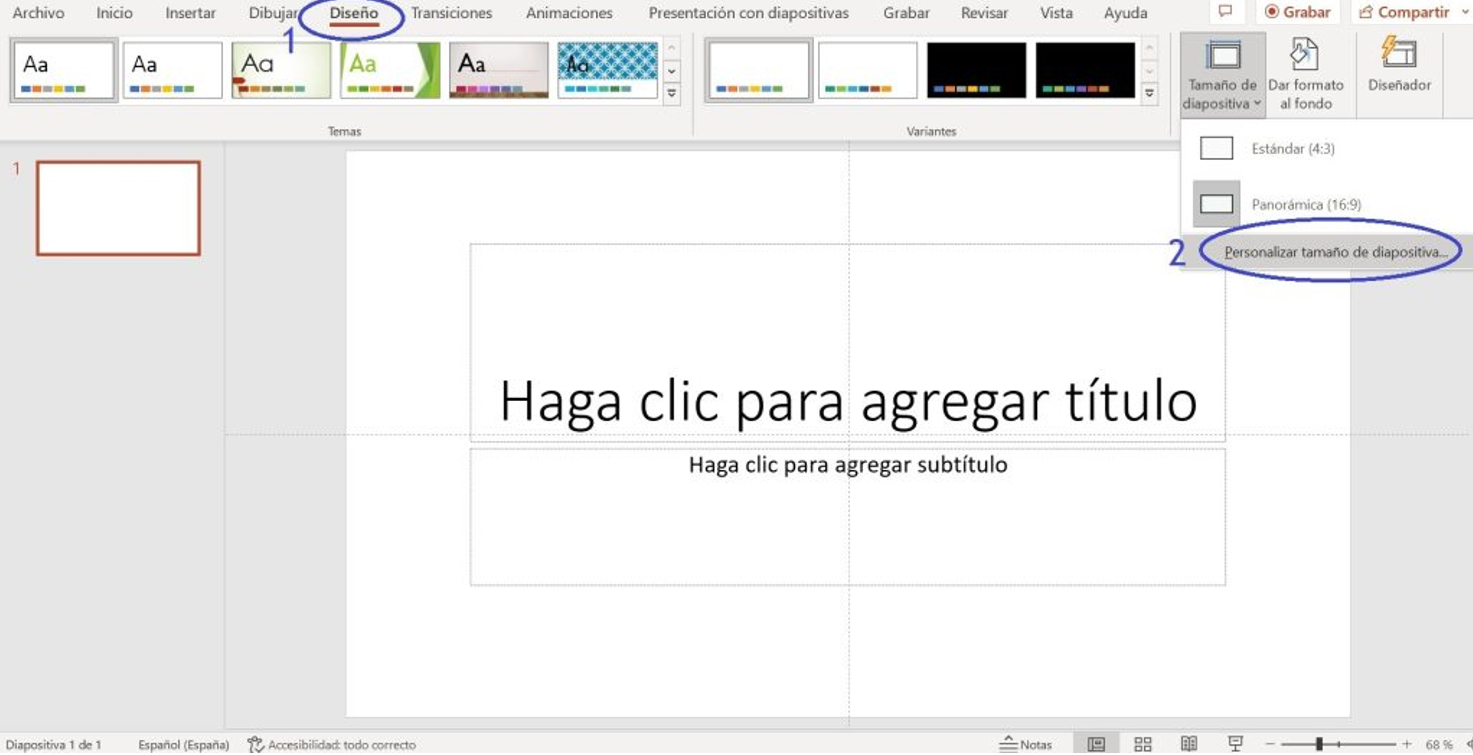1473x755 pixels.
Task: Select Personalizar tamaño de diapositiva menu entry
Action: coord(1335,252)
